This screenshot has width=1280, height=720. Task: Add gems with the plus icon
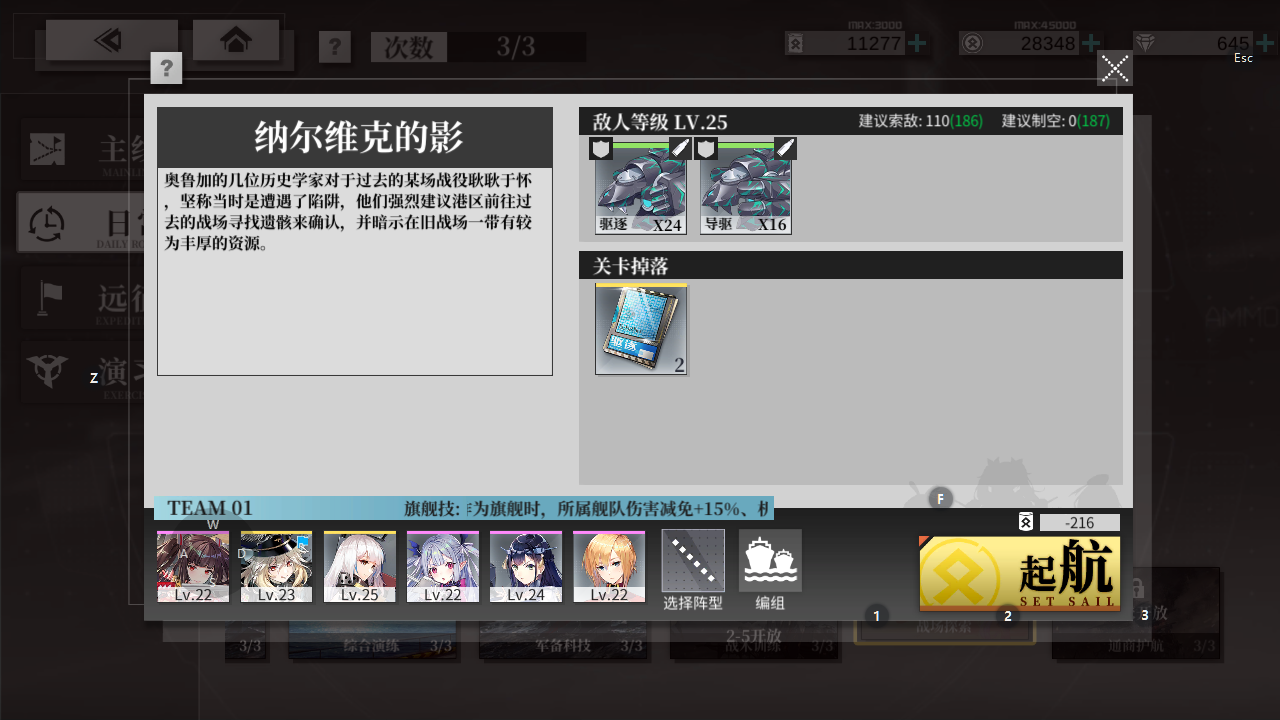[x=1264, y=43]
